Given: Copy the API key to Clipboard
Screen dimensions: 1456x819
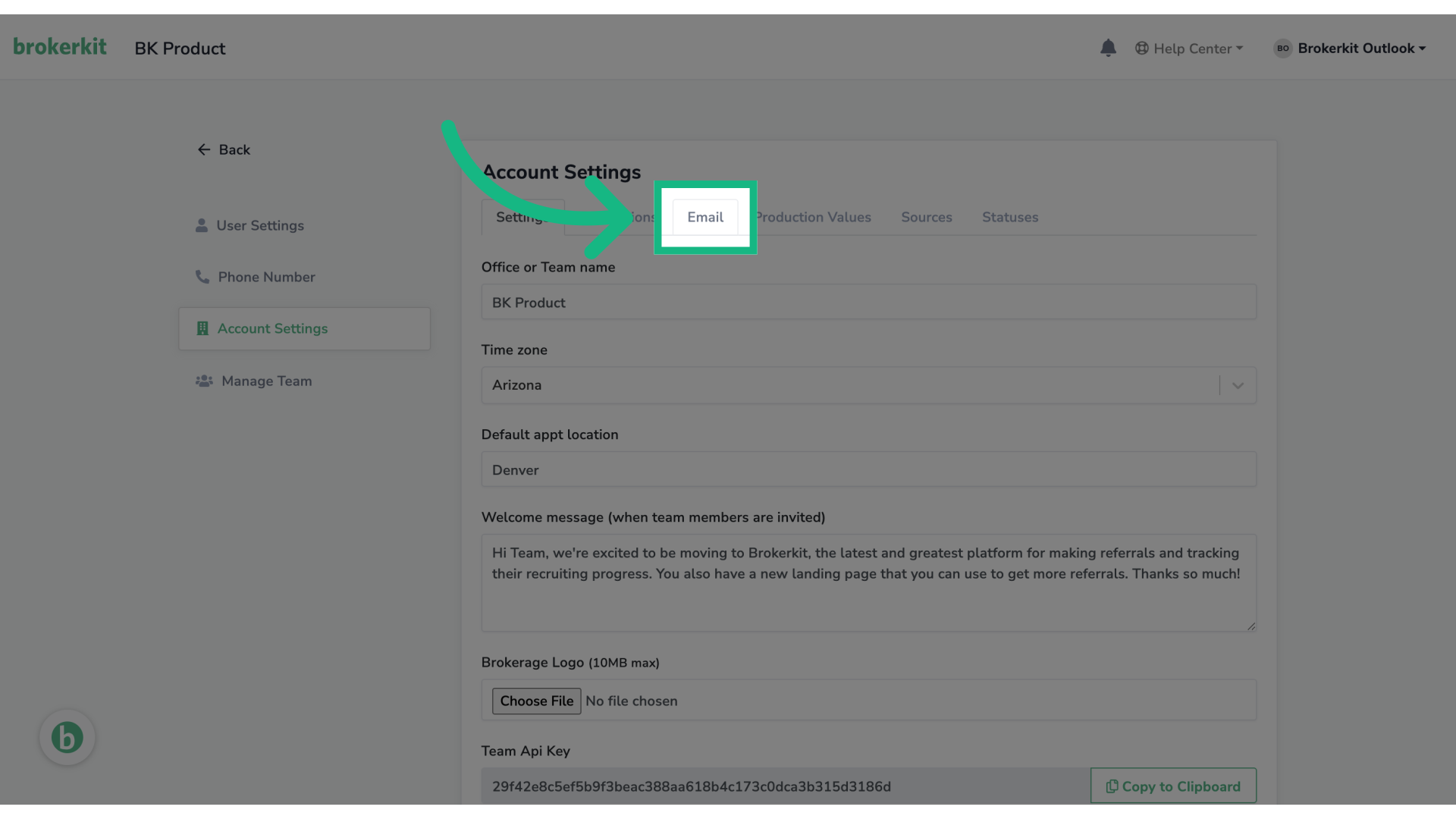Looking at the screenshot, I should click(1173, 786).
